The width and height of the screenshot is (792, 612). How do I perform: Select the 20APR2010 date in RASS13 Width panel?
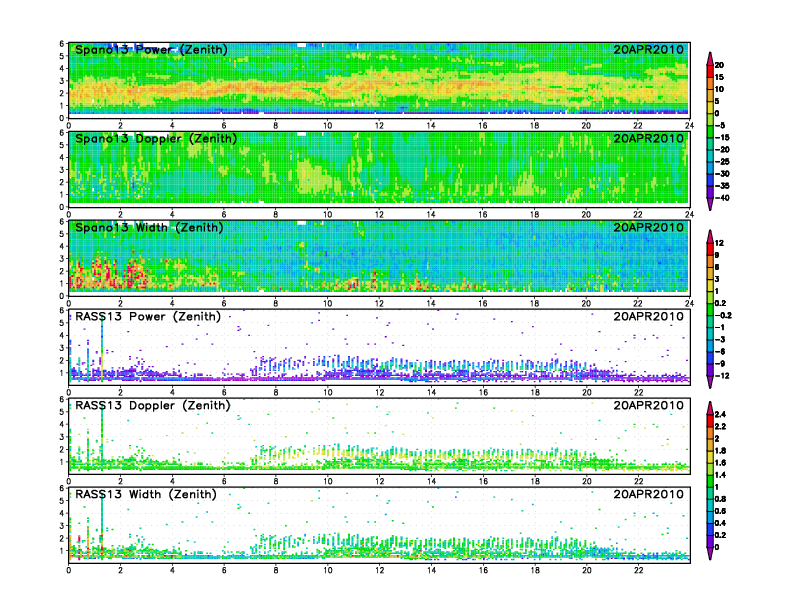648,494
